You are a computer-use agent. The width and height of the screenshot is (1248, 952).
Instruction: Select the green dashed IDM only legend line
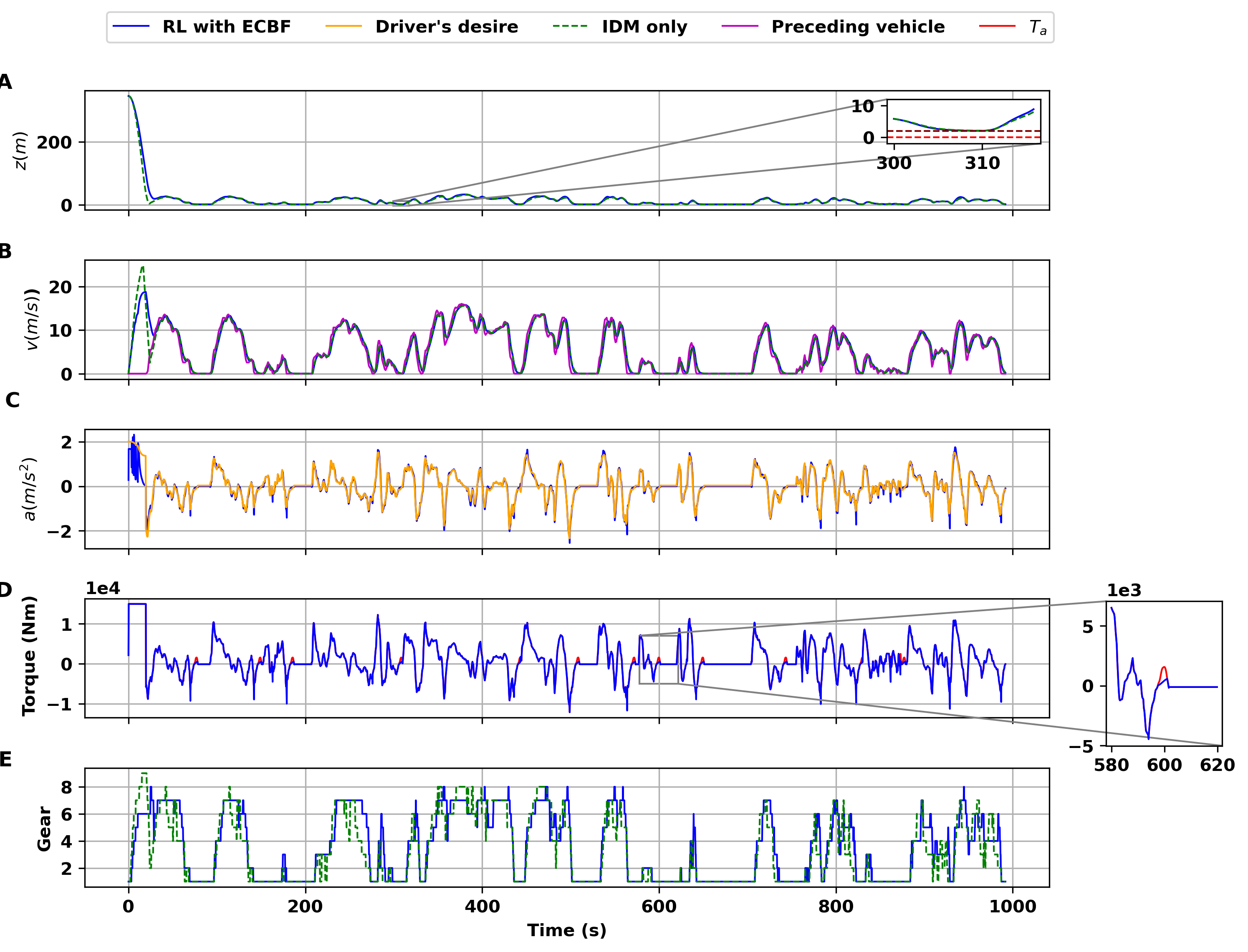tap(570, 25)
